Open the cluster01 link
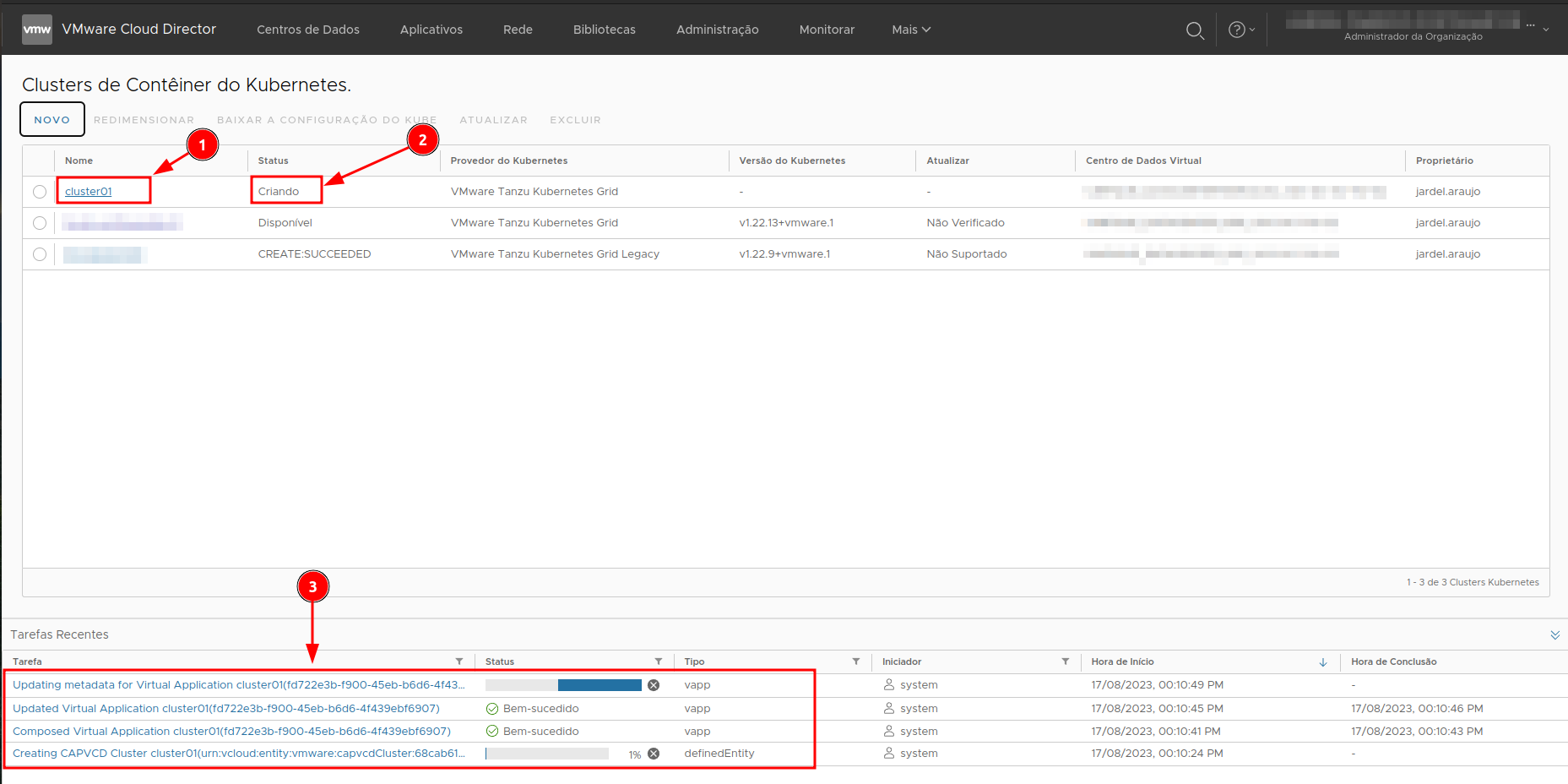Screen dimensions: 1568x784 (x=89, y=192)
